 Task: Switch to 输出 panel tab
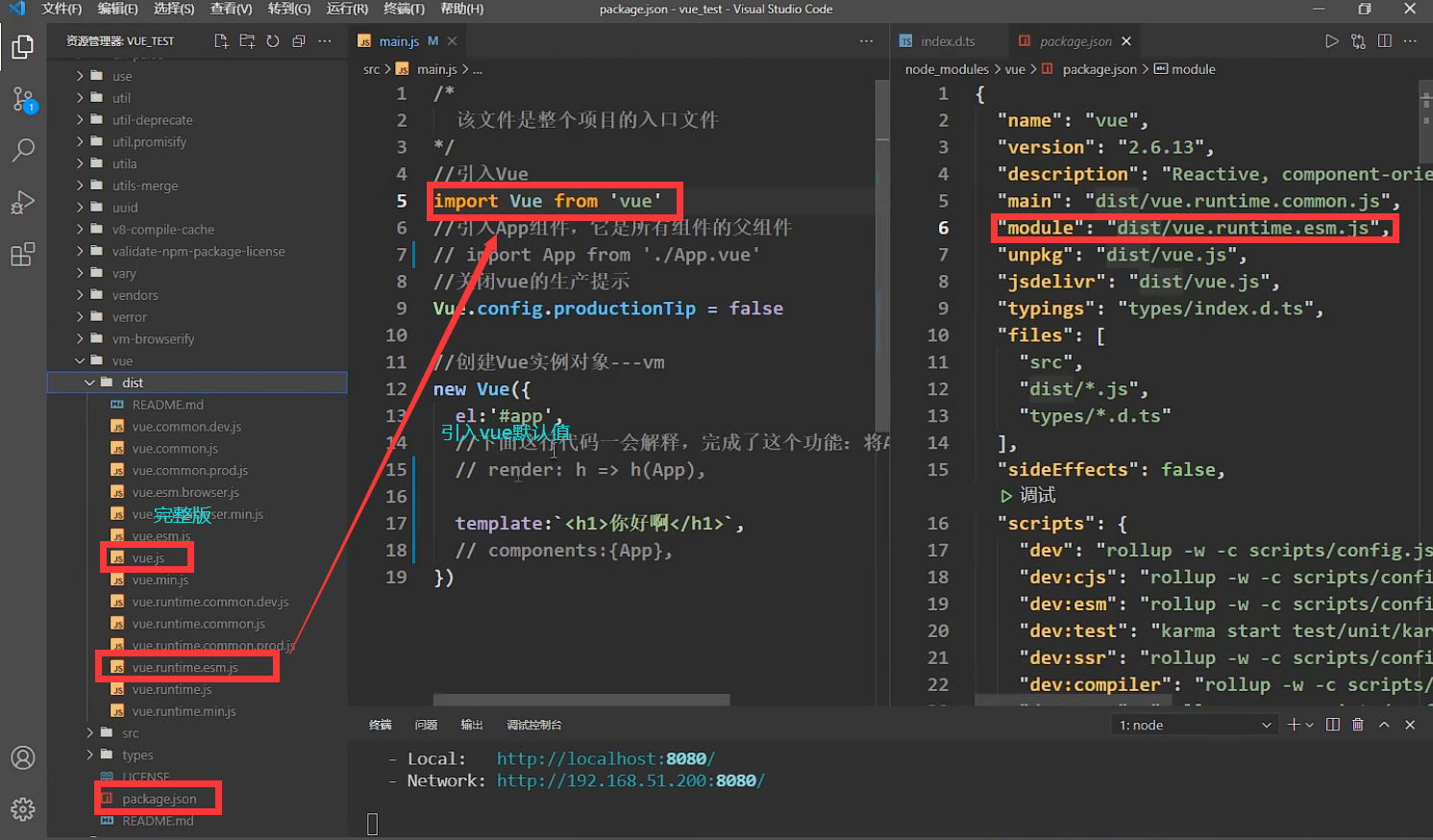coord(472,725)
